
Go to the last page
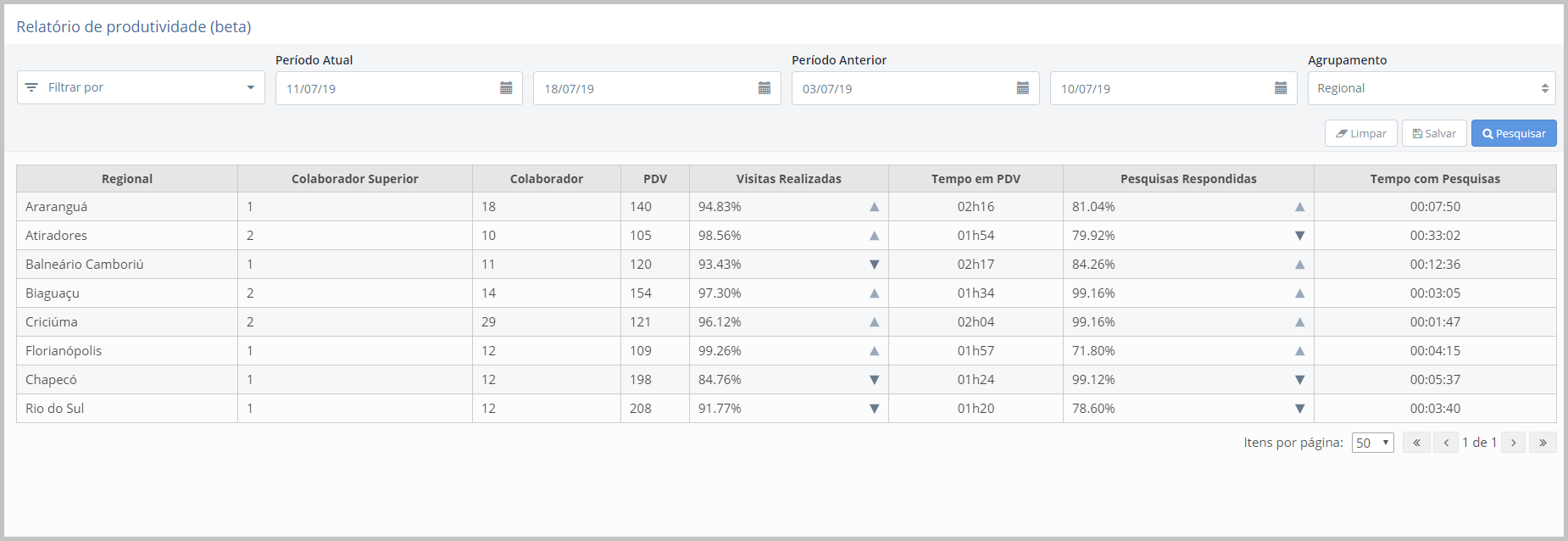1543,443
